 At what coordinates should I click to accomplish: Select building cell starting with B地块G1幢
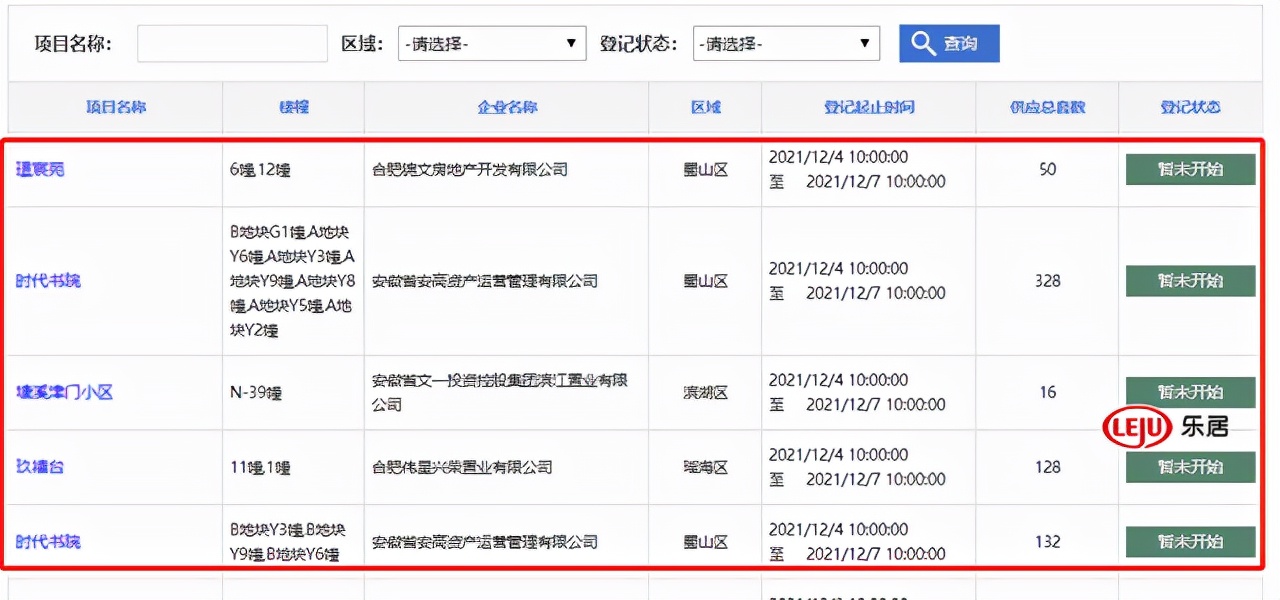(291, 281)
